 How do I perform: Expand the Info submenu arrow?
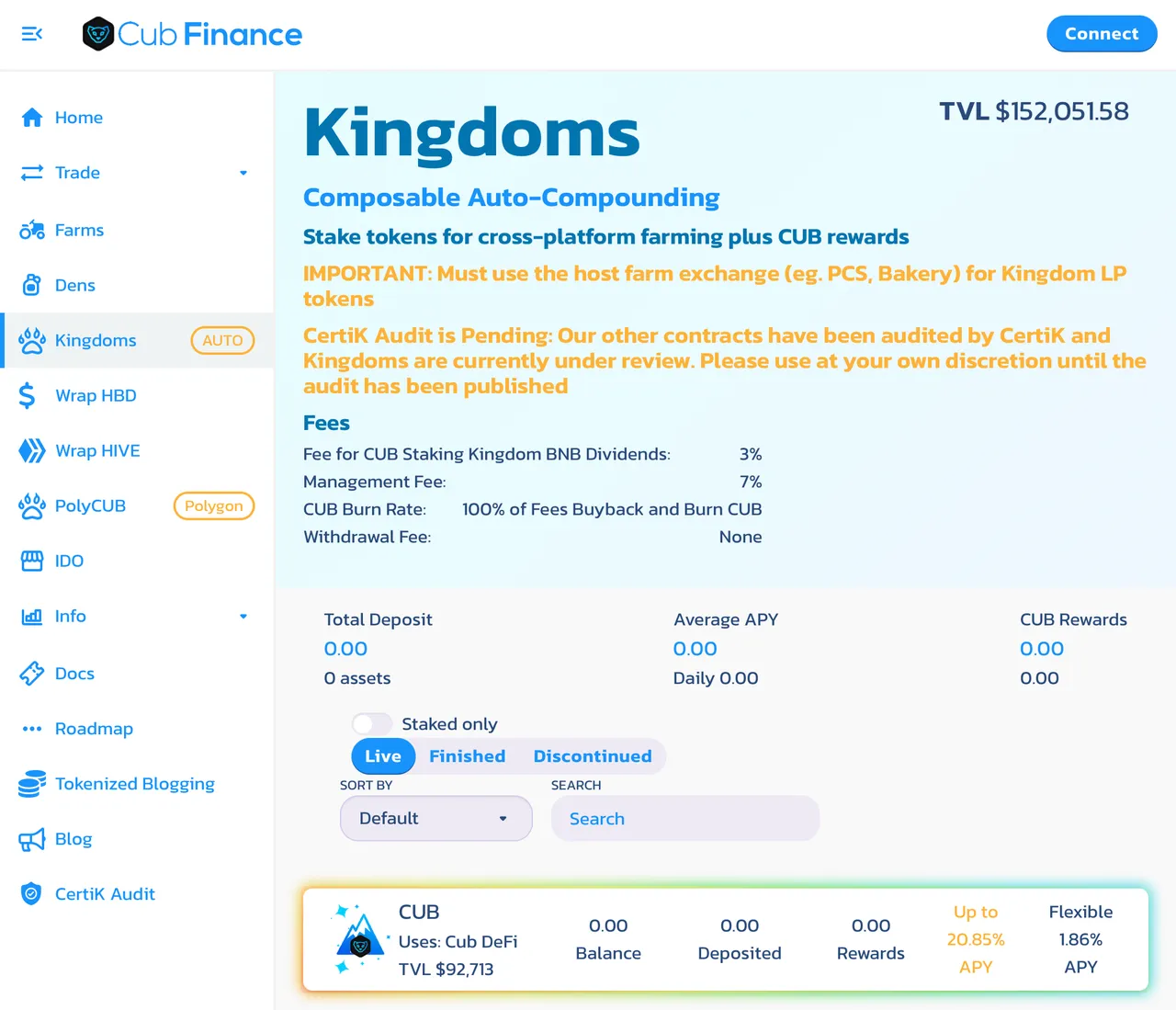[x=243, y=617]
